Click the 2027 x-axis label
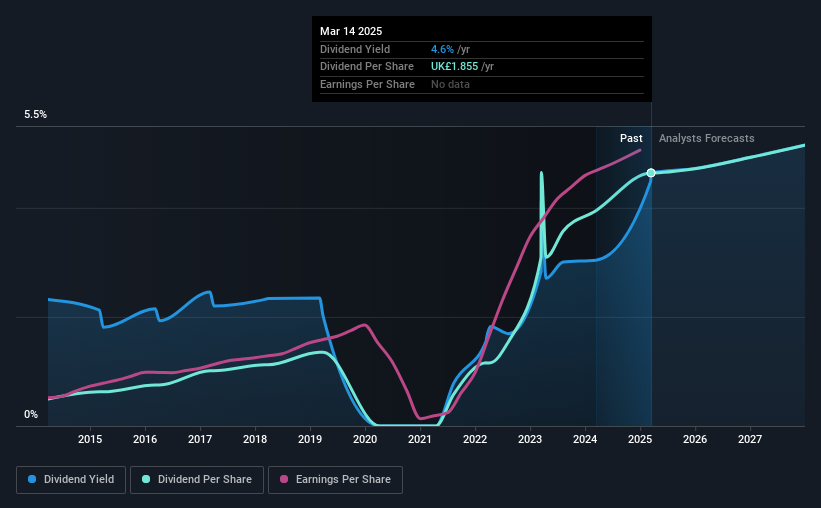821x508 pixels. (x=750, y=439)
